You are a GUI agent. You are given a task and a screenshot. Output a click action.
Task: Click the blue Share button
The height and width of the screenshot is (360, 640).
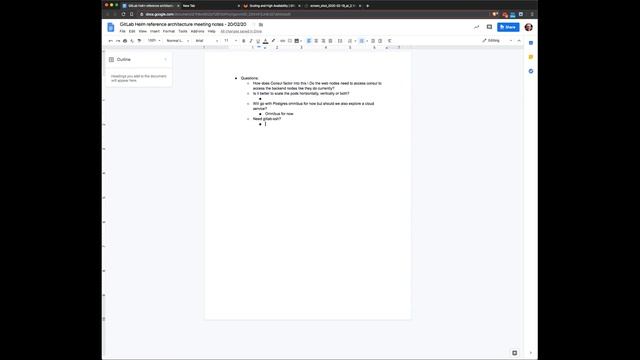pos(508,27)
